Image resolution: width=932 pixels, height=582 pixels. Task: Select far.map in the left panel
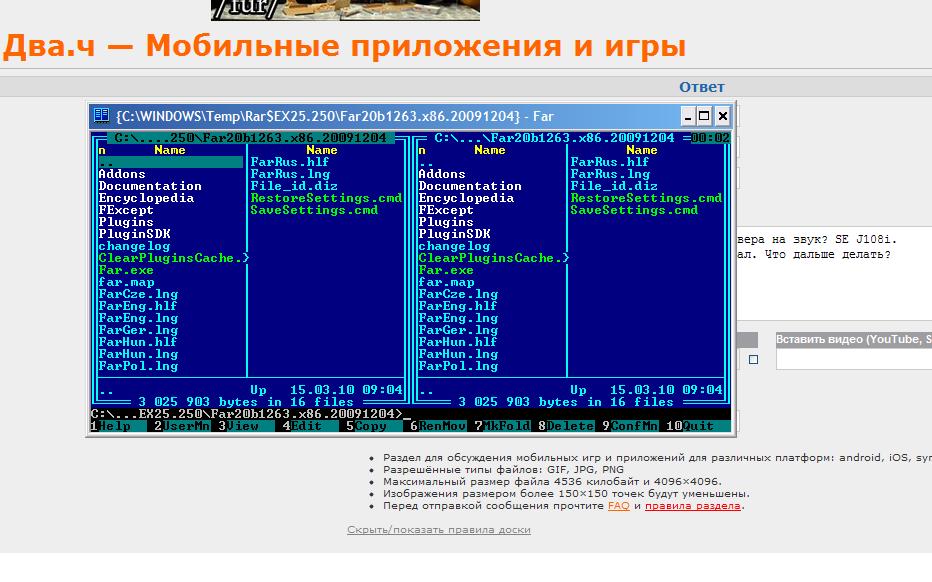[x=127, y=282]
